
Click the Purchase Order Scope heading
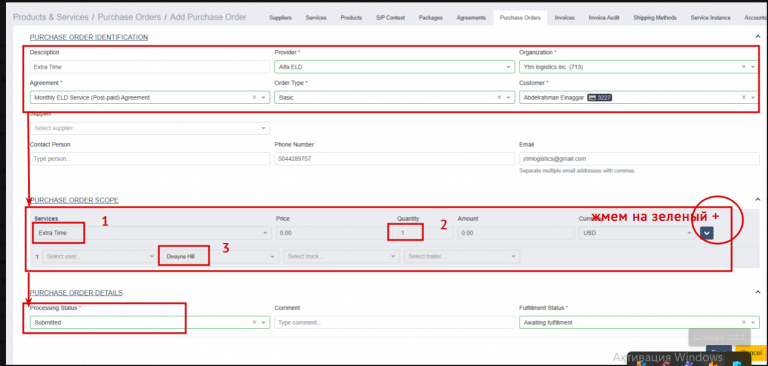pyautogui.click(x=74, y=200)
